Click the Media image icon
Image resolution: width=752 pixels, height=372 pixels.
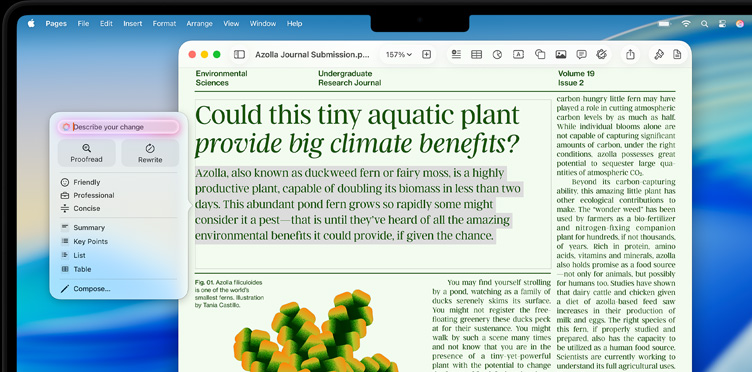coord(561,55)
